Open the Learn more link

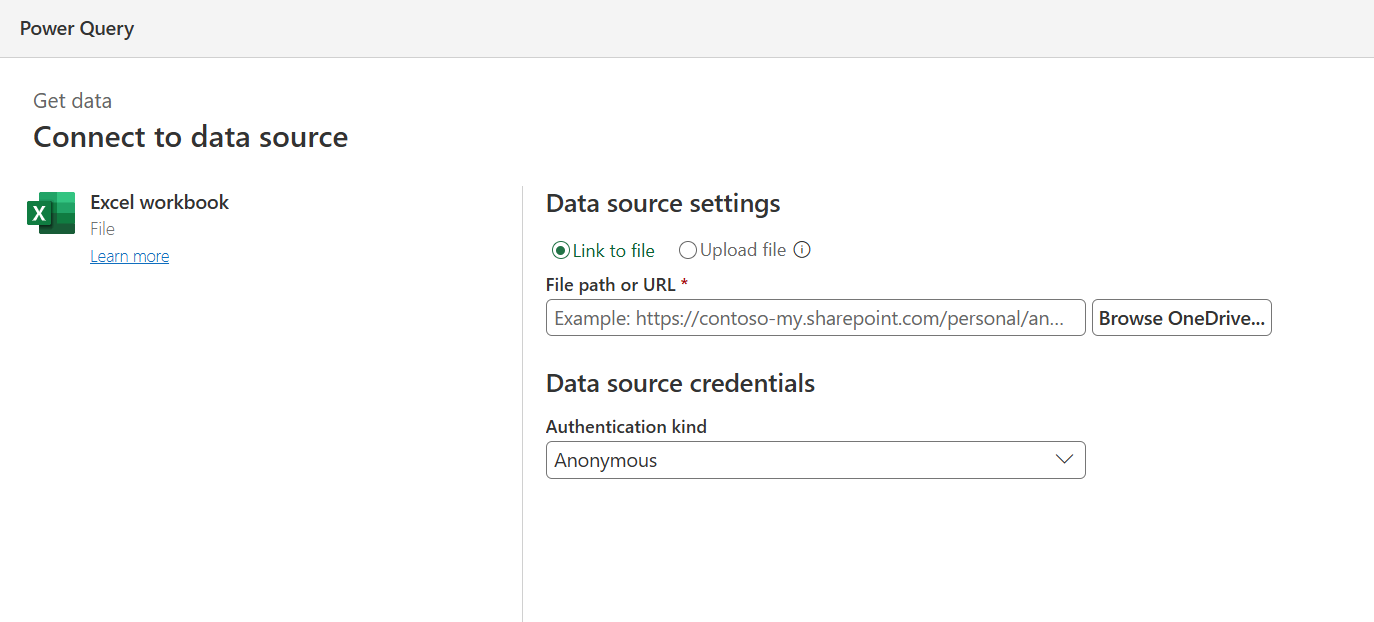129,255
